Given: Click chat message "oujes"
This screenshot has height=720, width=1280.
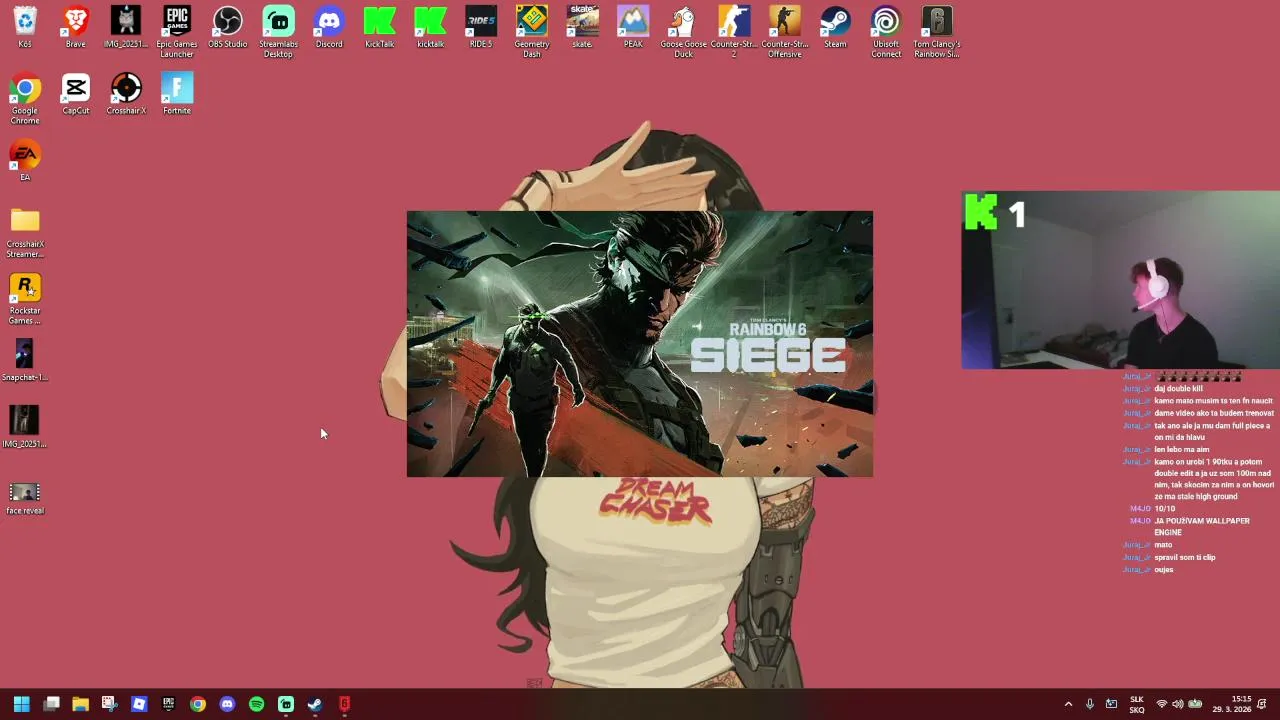Looking at the screenshot, I should click(x=1163, y=570).
